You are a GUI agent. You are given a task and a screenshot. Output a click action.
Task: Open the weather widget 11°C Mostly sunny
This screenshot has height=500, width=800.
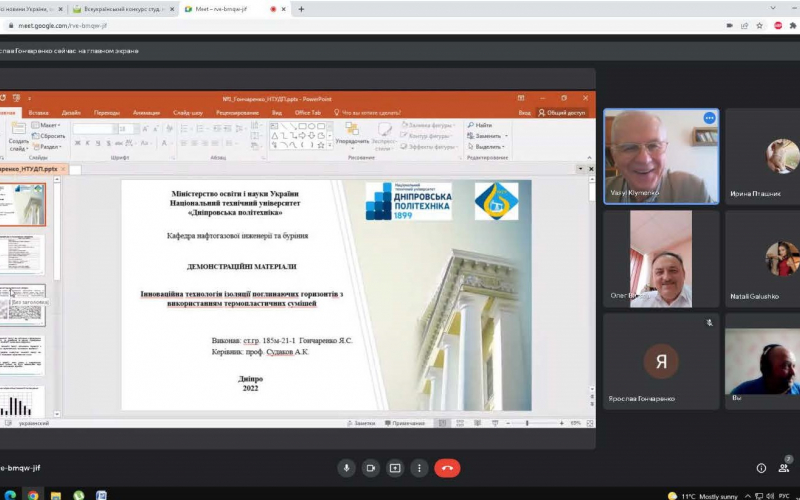[702, 496]
